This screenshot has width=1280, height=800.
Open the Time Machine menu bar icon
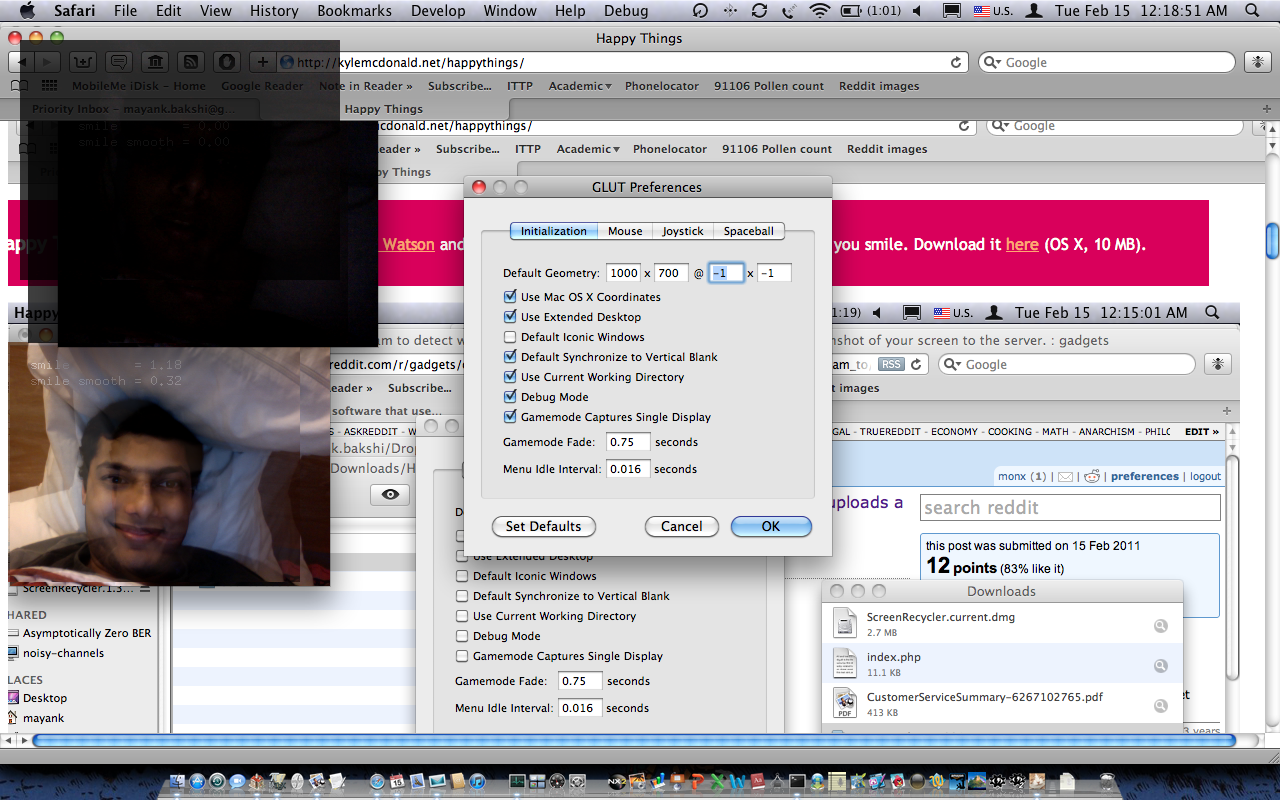(x=700, y=11)
